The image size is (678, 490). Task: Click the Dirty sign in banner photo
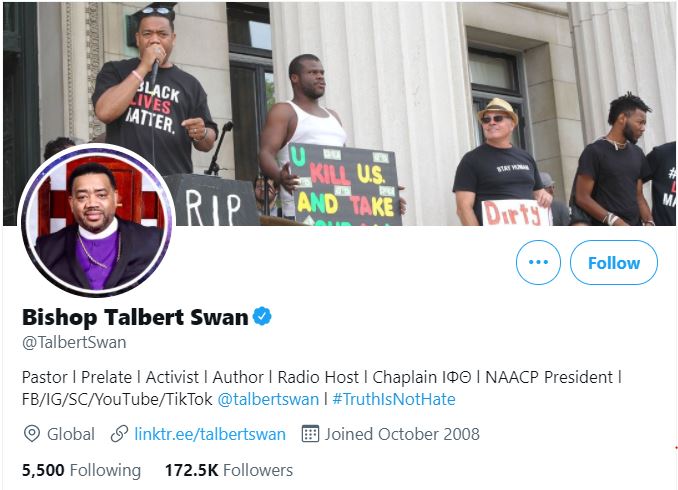pyautogui.click(x=516, y=212)
